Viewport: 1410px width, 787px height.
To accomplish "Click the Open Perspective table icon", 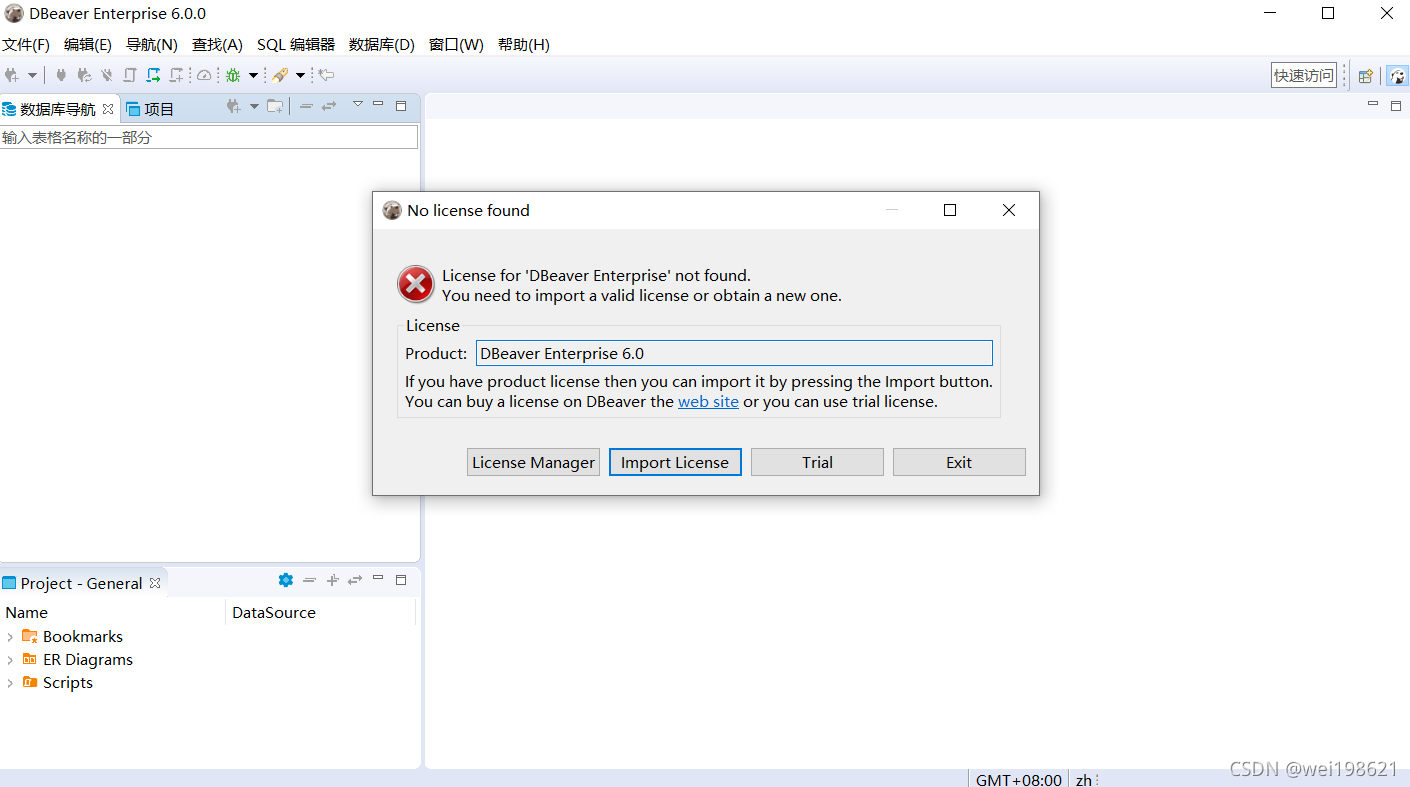I will point(1365,76).
